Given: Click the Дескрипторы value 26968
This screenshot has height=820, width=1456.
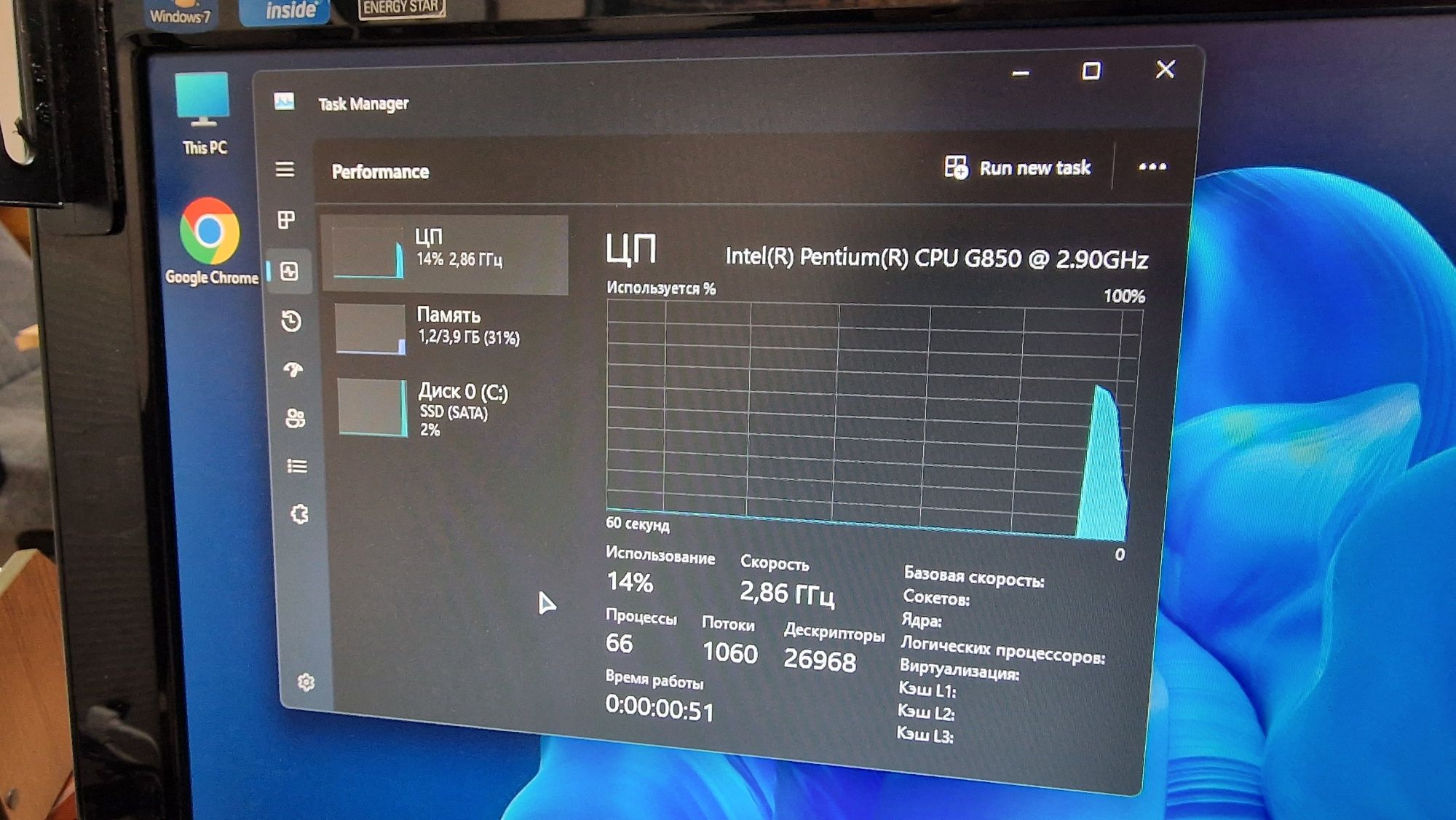Looking at the screenshot, I should (x=820, y=660).
